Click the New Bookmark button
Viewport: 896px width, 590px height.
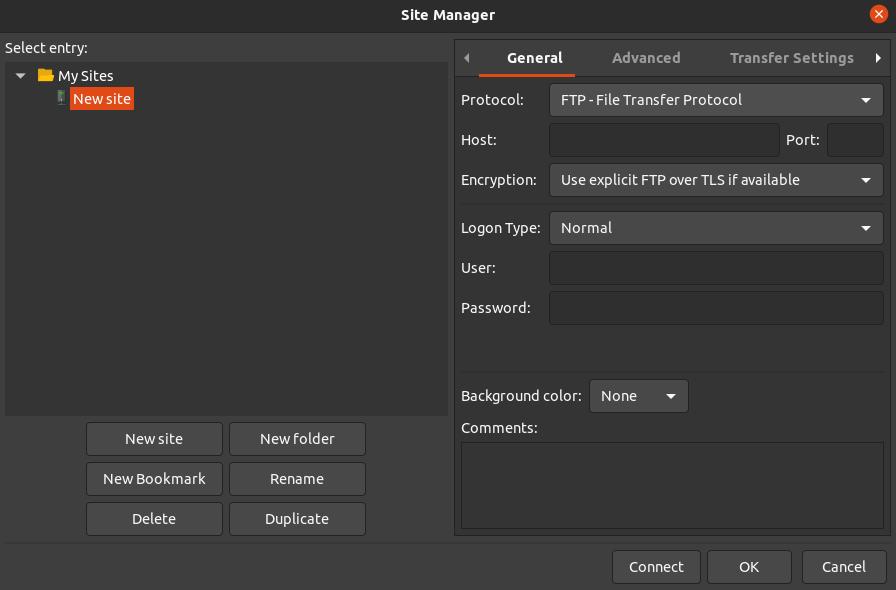[x=154, y=479]
